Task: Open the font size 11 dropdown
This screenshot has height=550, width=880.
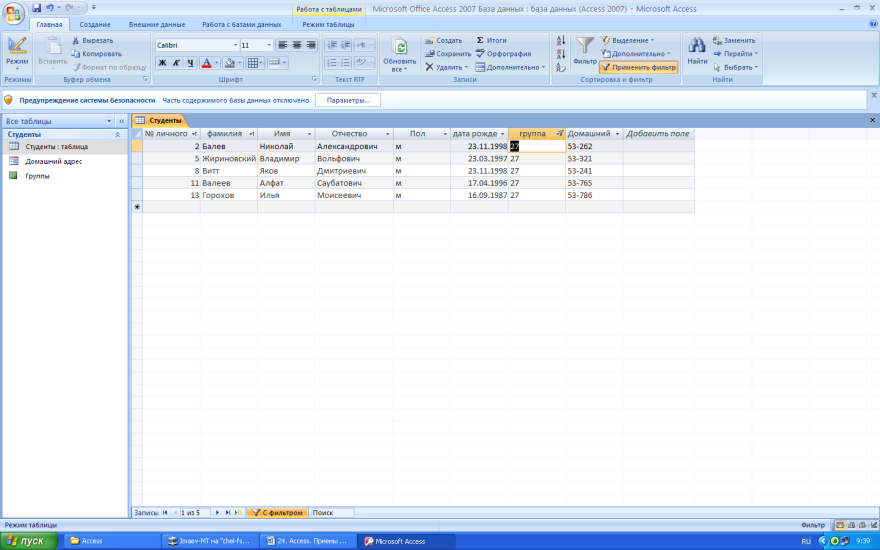Action: point(269,45)
